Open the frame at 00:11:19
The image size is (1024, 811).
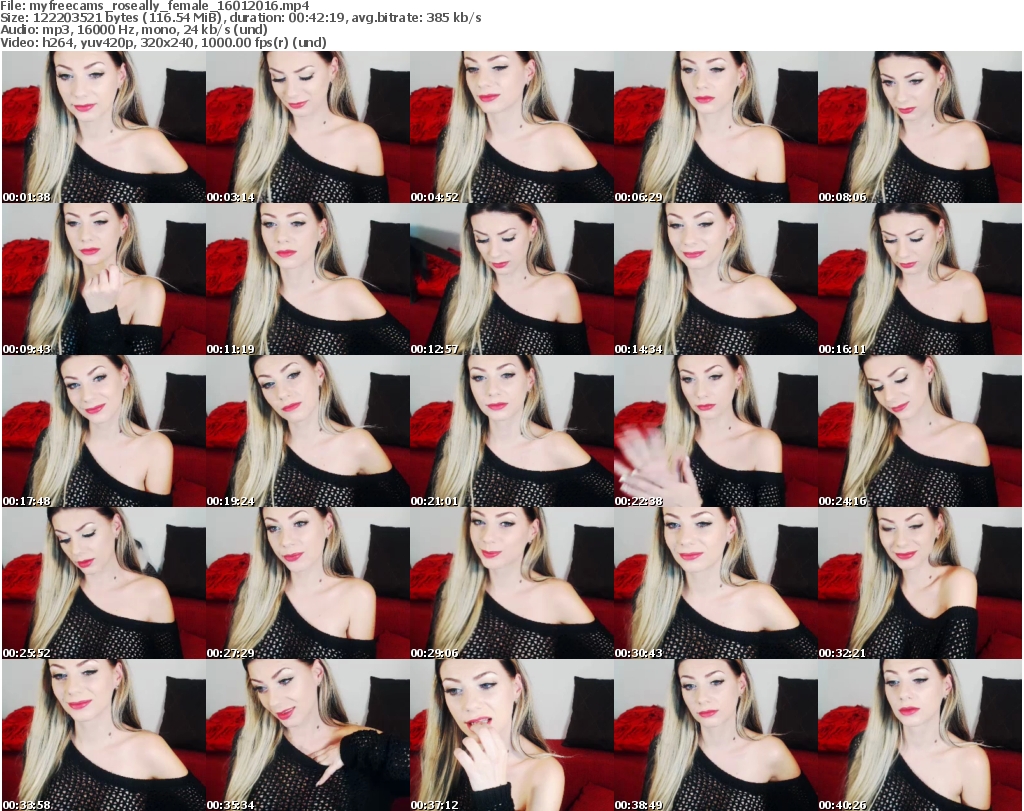click(308, 279)
